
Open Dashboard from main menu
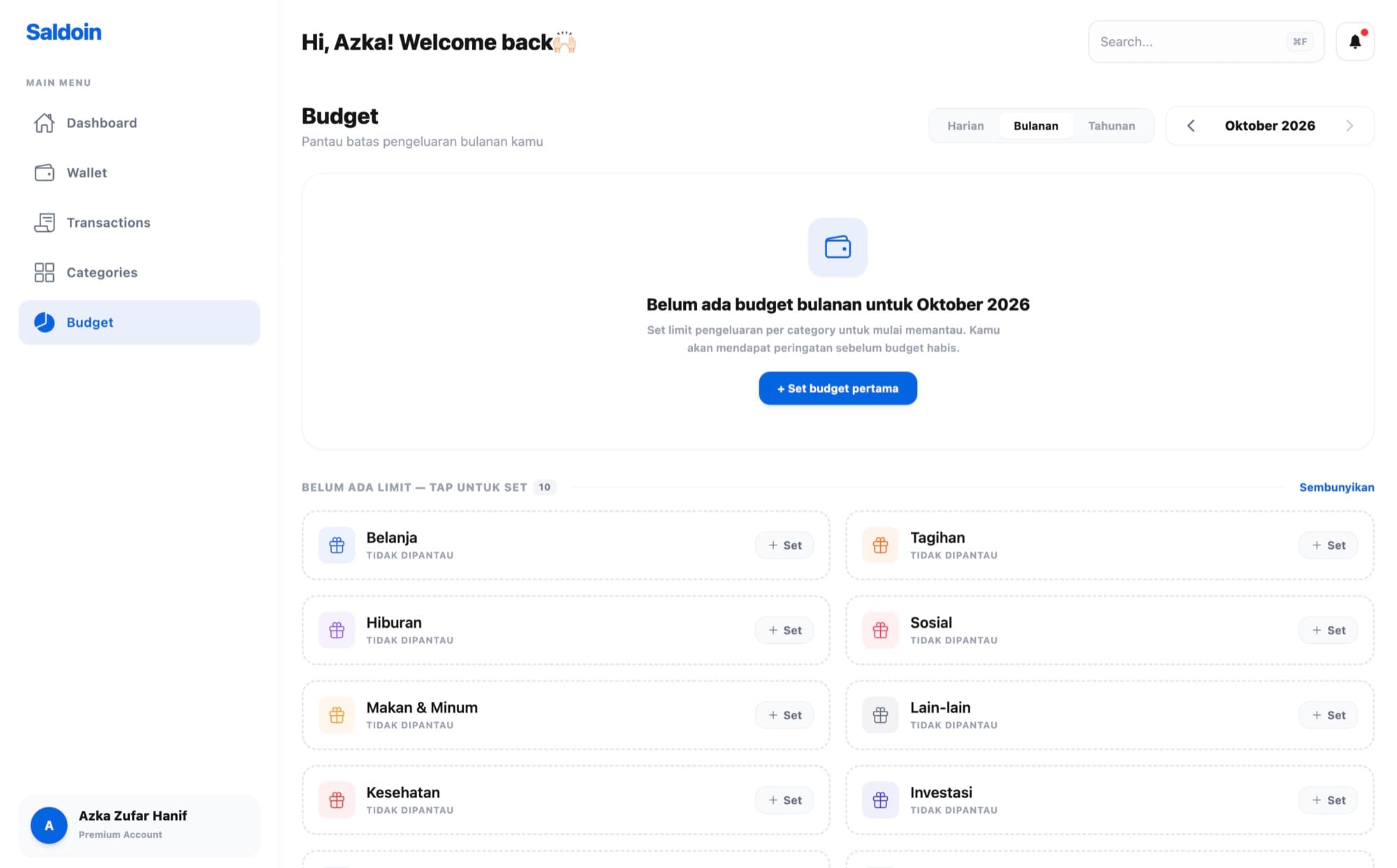pos(139,123)
